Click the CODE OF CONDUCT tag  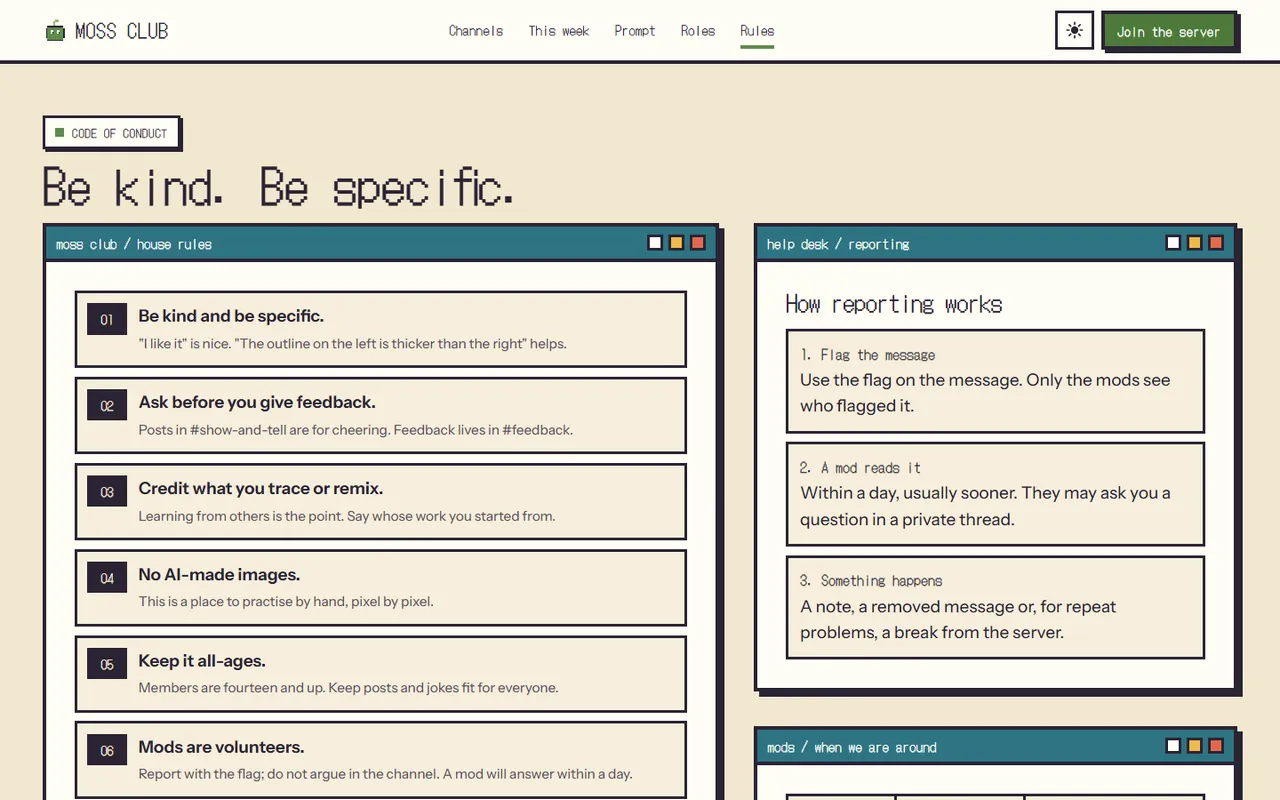click(x=112, y=133)
